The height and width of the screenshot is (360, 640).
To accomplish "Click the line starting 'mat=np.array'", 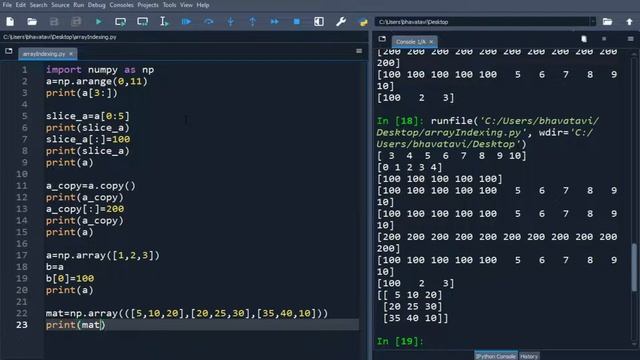I will 187,313.
